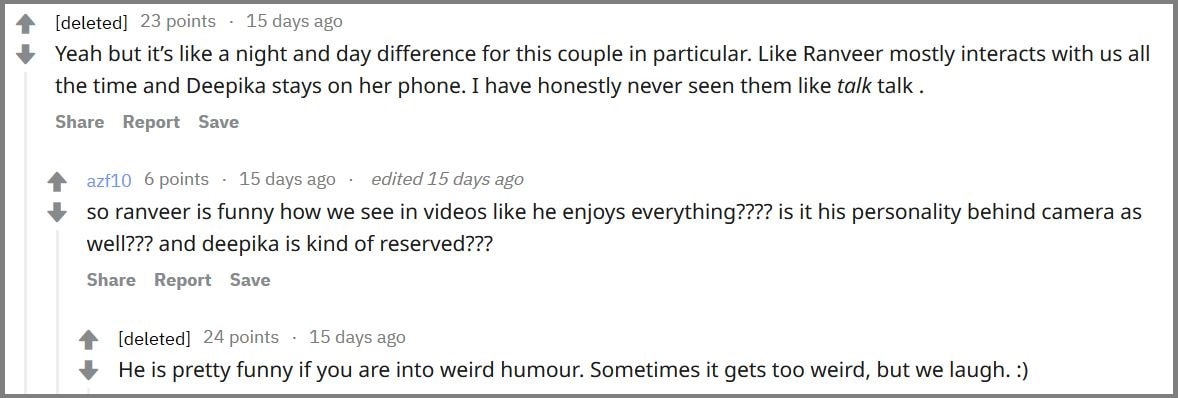Collapse the top comment thread via its line
The image size is (1178, 398).
point(26,232)
